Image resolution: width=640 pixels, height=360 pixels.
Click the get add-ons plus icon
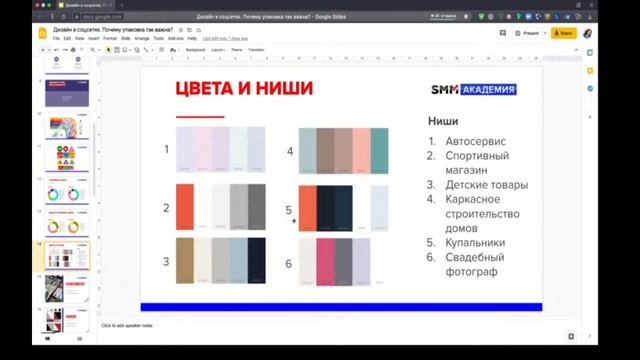coord(590,117)
